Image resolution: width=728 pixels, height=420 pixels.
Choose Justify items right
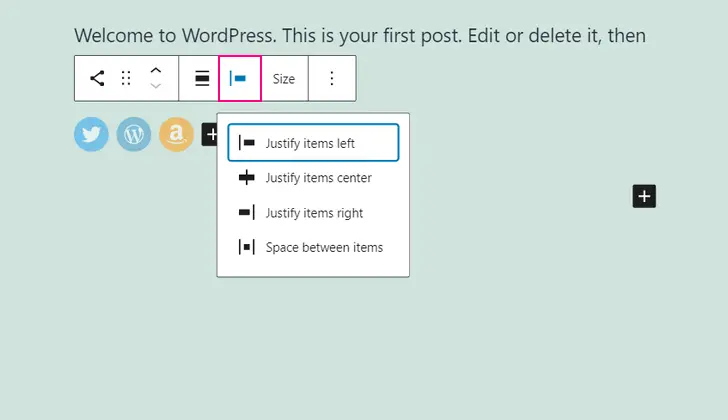click(313, 213)
